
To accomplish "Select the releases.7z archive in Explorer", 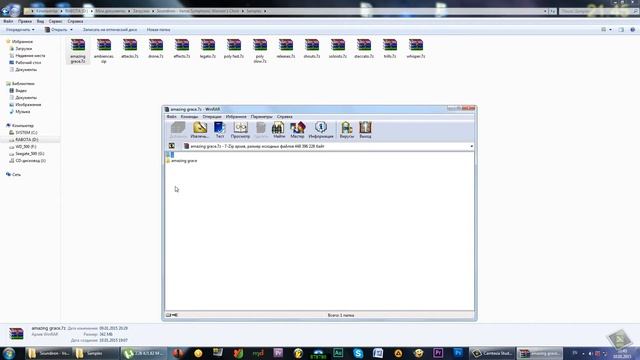I will pos(286,48).
